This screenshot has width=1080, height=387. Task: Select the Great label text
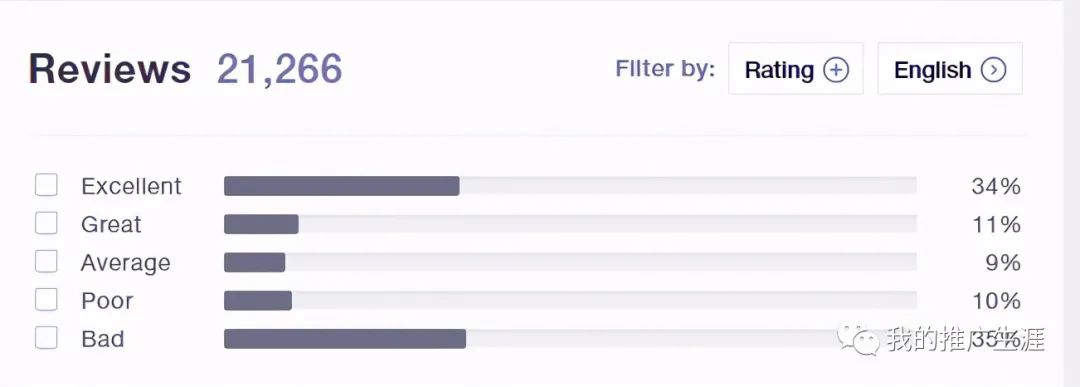coord(111,224)
